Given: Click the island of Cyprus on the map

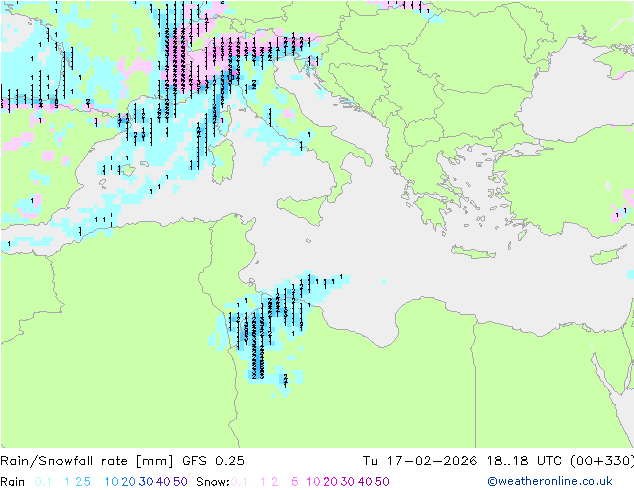Looking at the screenshot, I should 608,255.
